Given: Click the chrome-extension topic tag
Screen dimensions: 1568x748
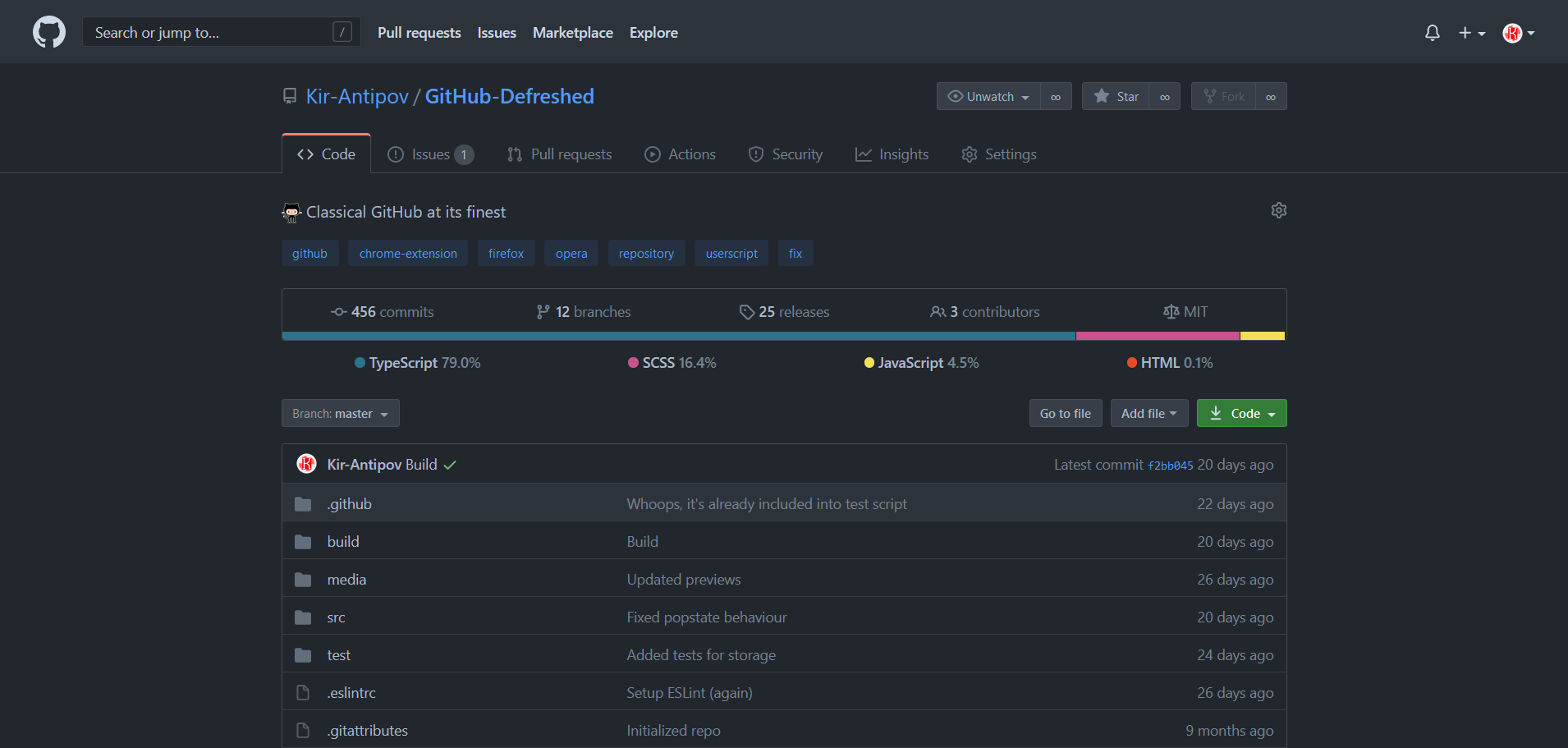Looking at the screenshot, I should coord(408,253).
